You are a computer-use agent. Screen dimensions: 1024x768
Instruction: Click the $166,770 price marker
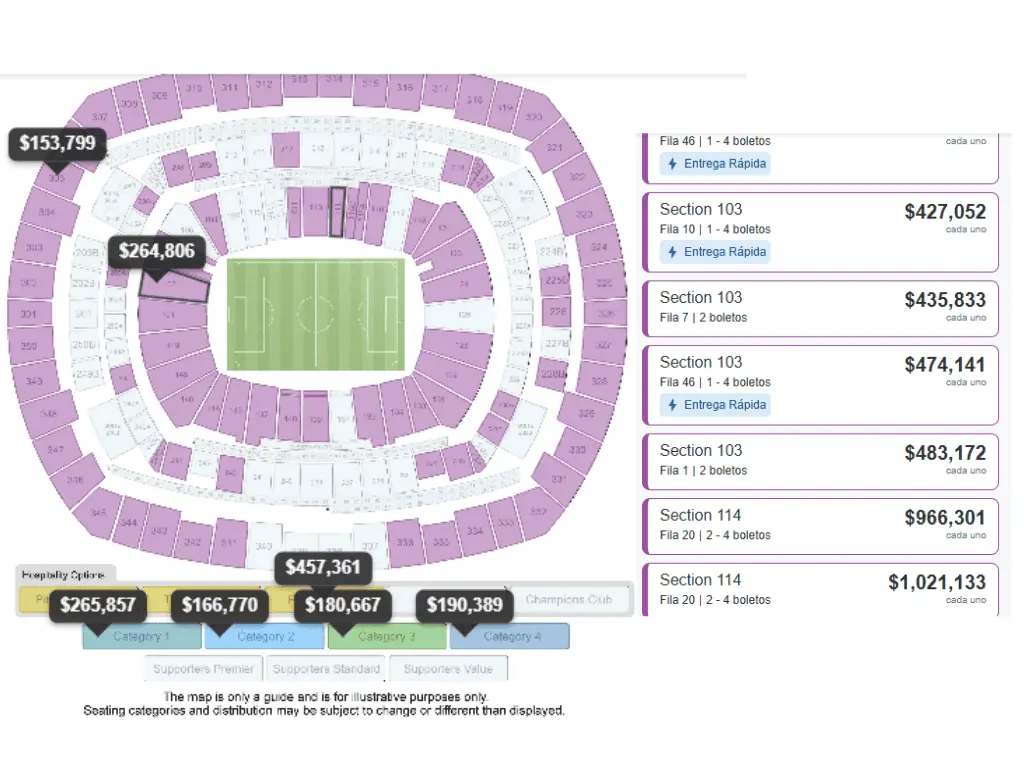[219, 605]
